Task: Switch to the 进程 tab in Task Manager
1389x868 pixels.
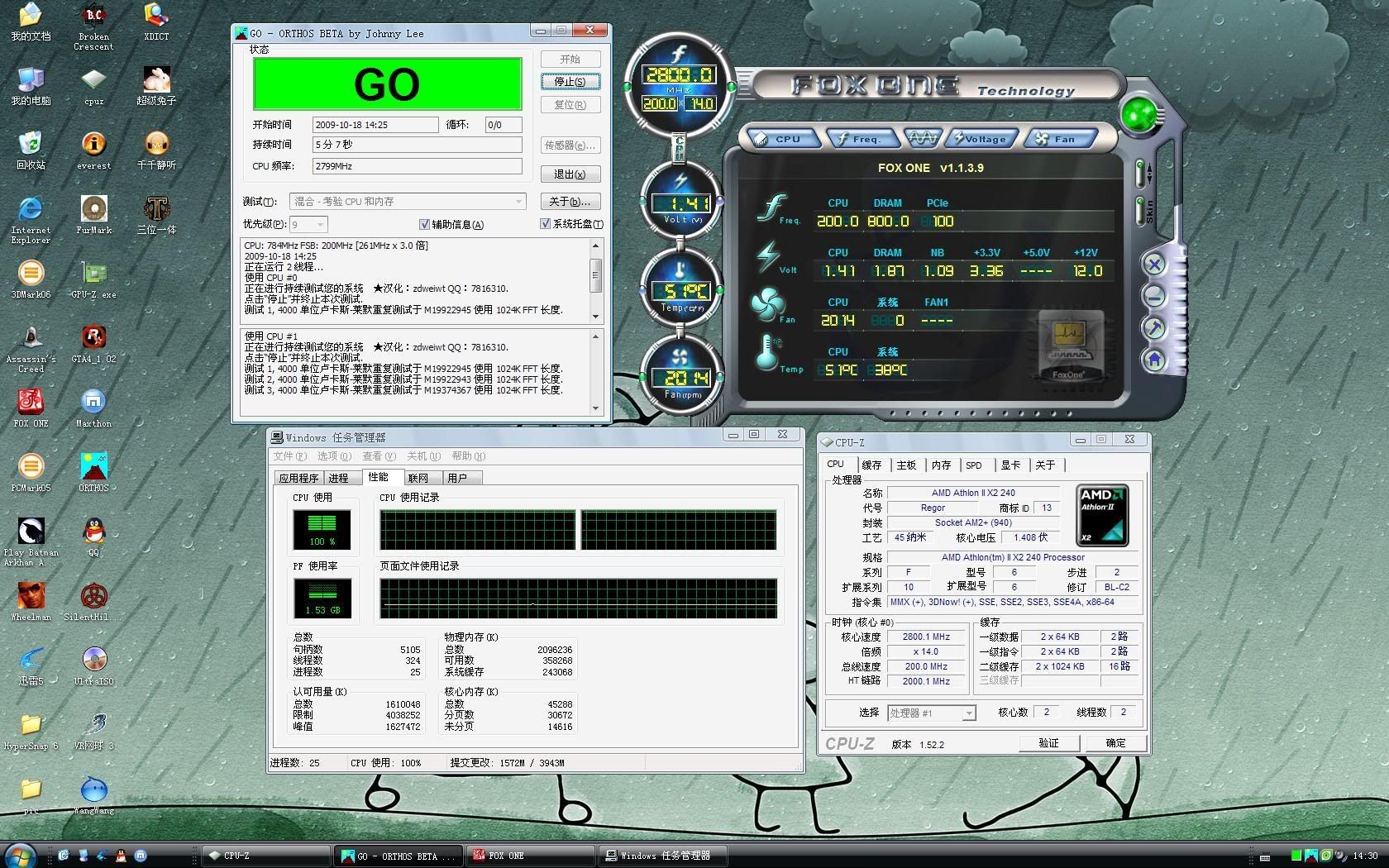Action: coord(338,478)
